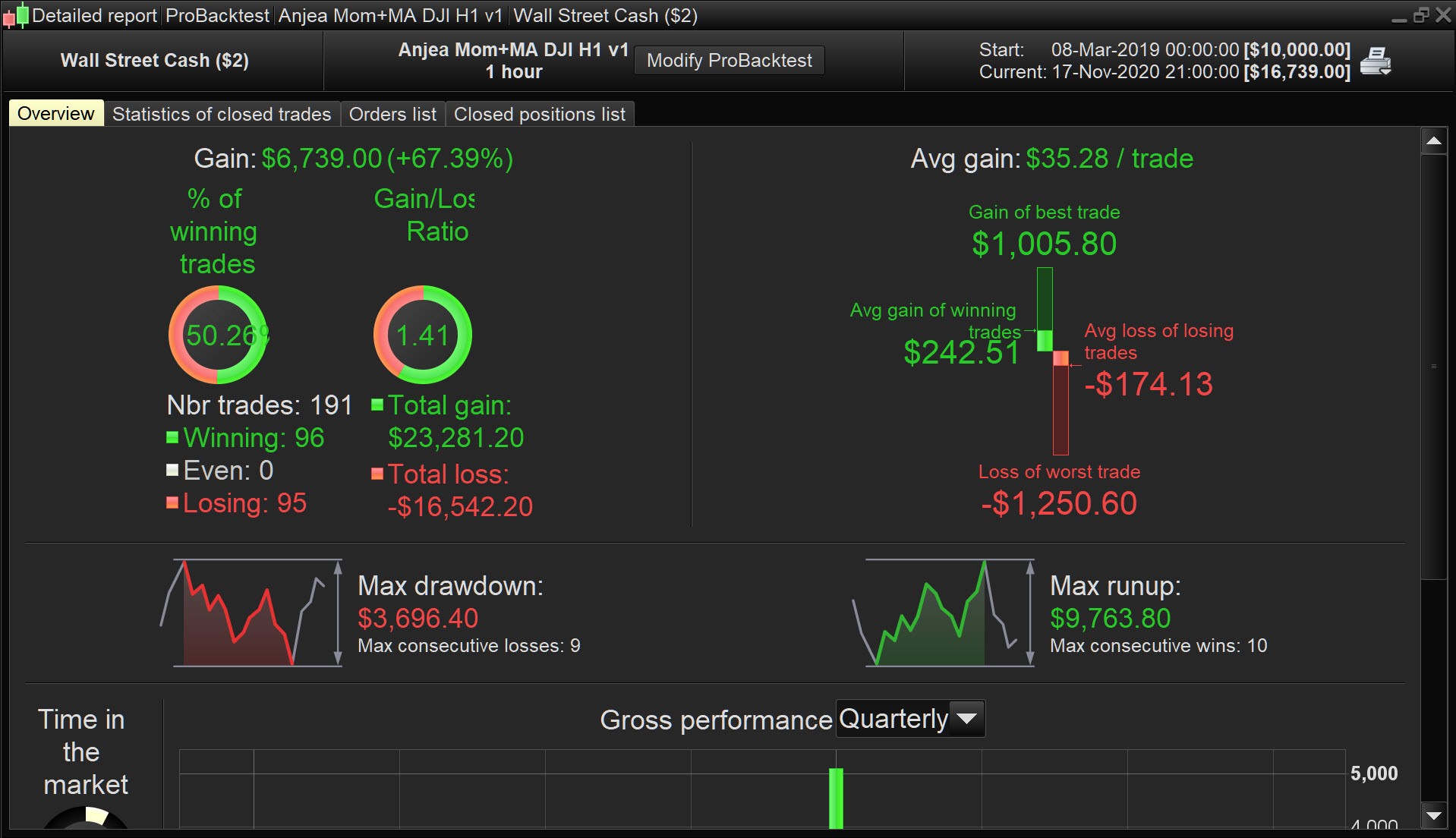Switch to Statistics of closed trades tab
Image resolution: width=1456 pixels, height=838 pixels.
222,114
